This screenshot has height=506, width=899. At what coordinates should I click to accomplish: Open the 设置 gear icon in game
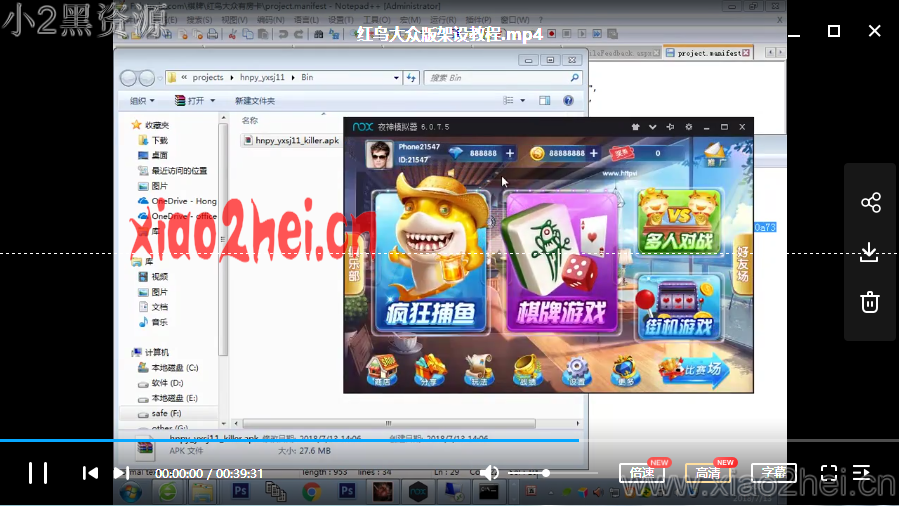click(x=576, y=371)
